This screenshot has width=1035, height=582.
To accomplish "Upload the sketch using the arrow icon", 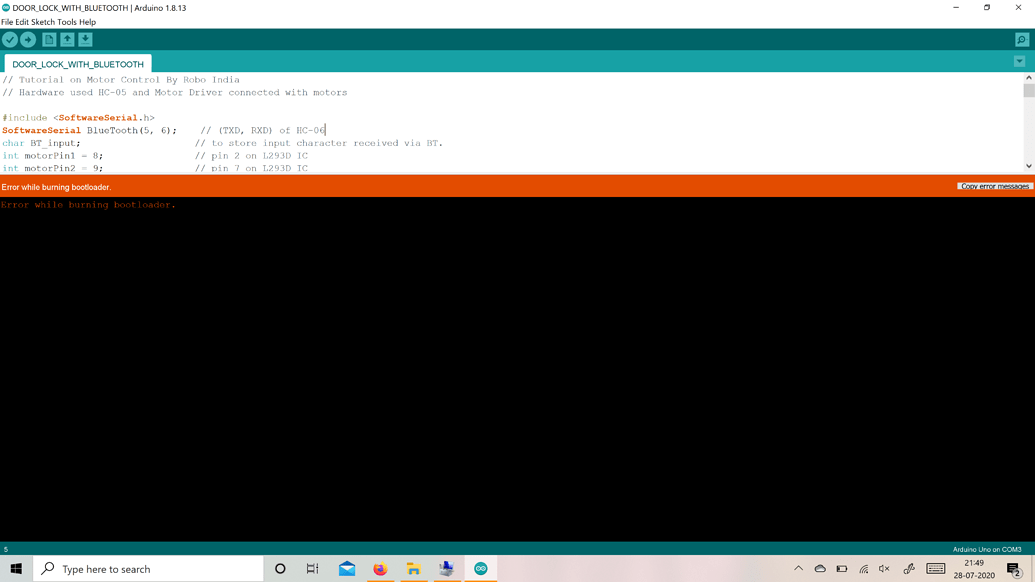I will [x=28, y=39].
